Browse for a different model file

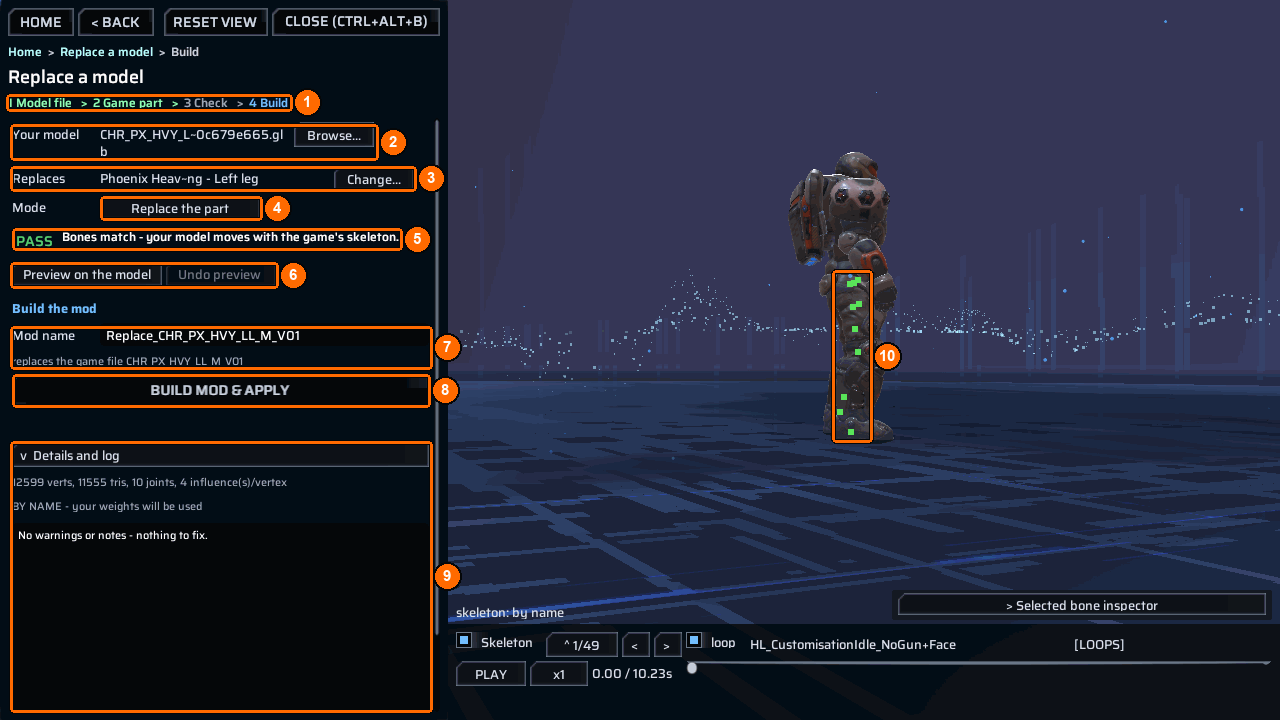click(334, 136)
